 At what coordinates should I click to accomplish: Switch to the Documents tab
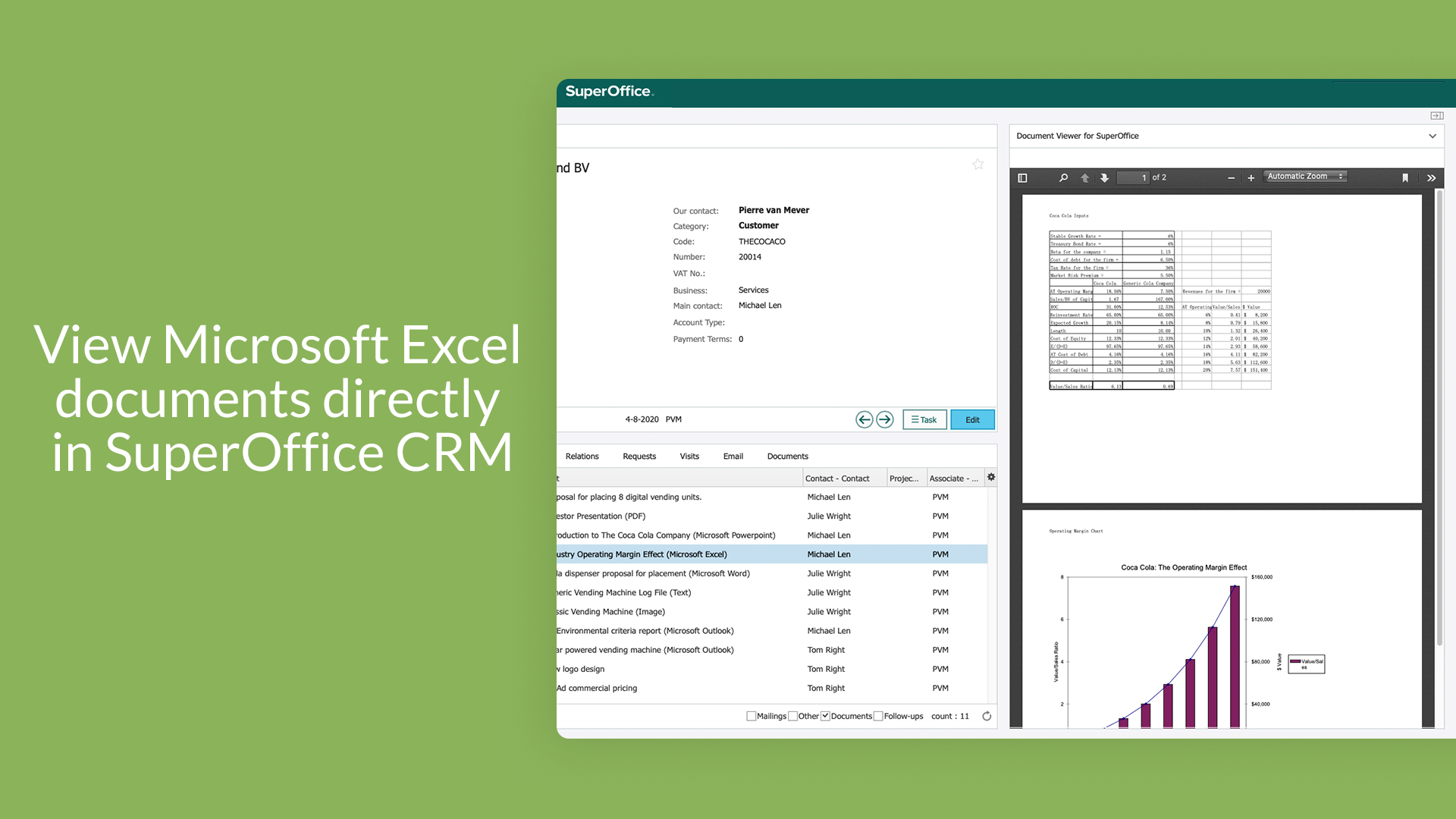[788, 457]
